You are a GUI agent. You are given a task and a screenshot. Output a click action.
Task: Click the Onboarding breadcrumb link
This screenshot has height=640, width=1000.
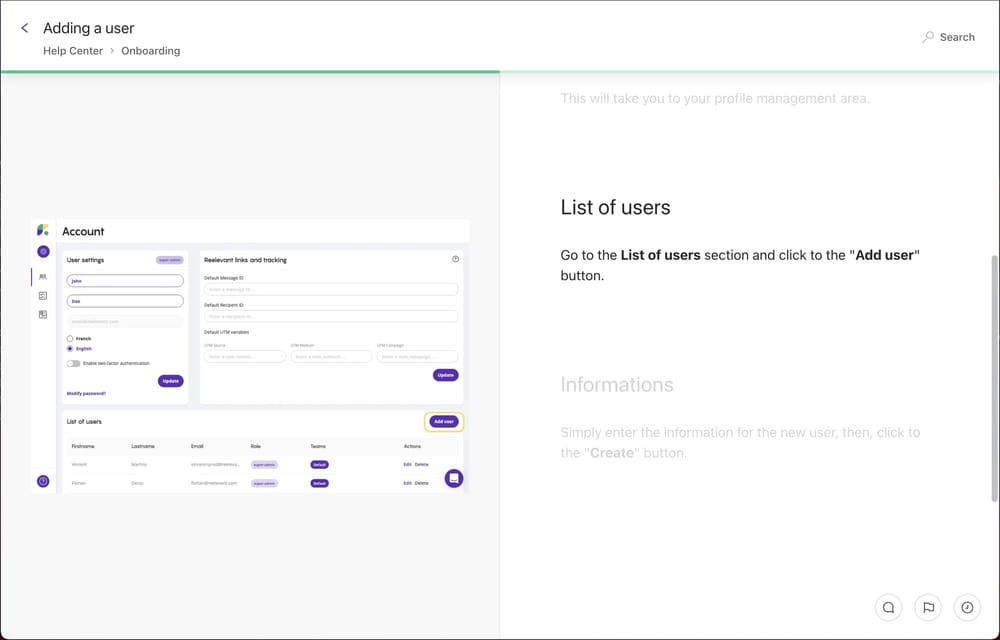click(151, 51)
